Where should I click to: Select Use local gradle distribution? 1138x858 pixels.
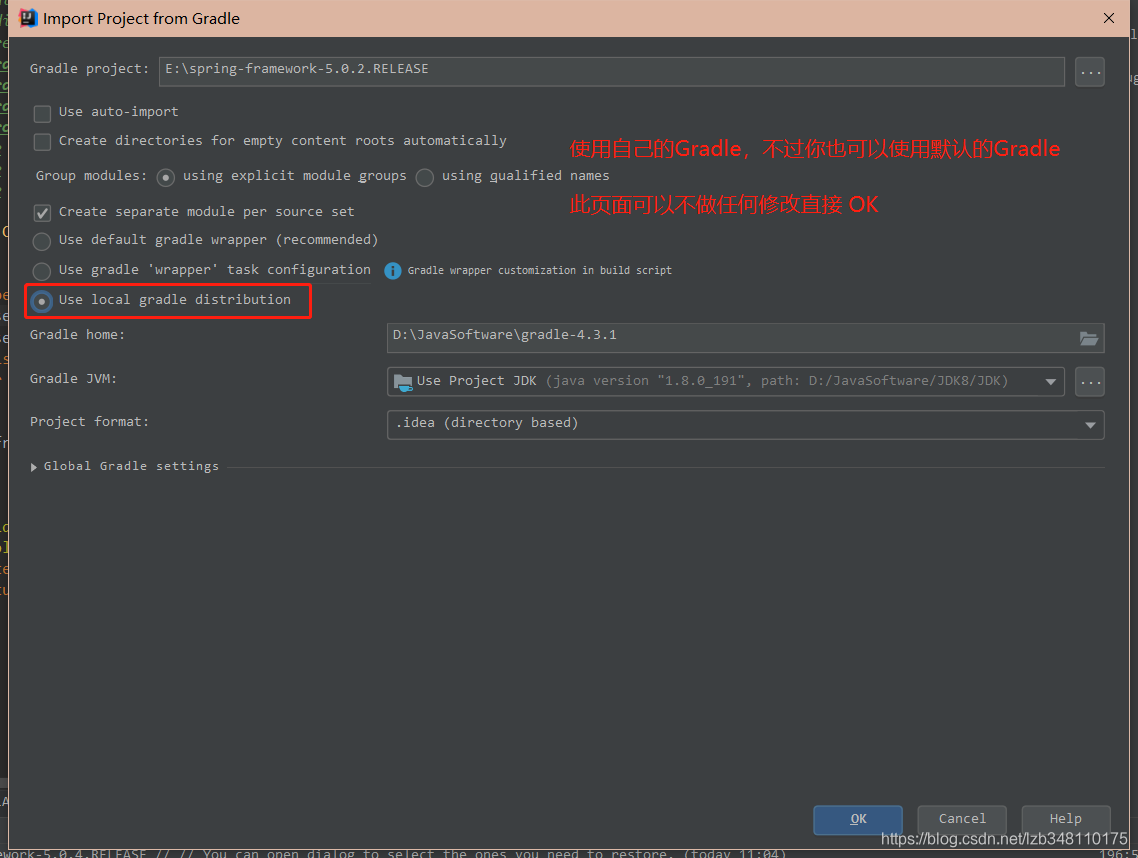coord(41,301)
